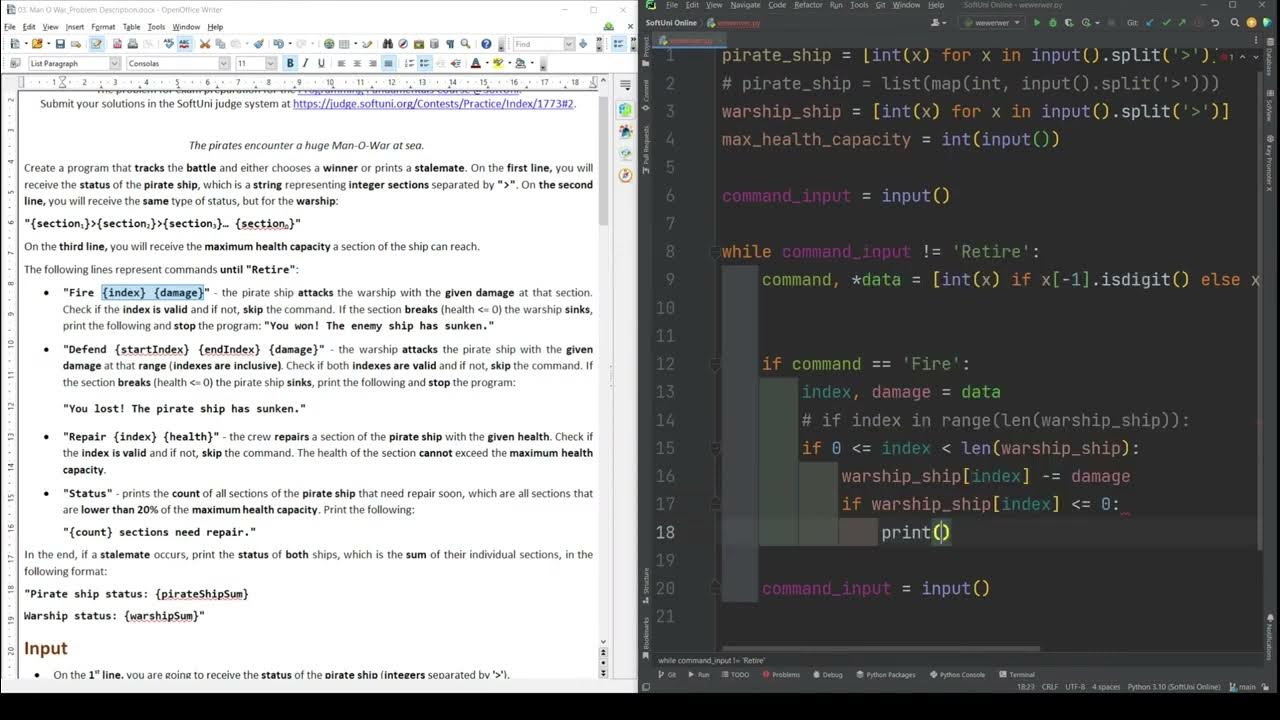The image size is (1280, 720).
Task: Toggle Edit File mode in Writer
Action: pos(96,44)
